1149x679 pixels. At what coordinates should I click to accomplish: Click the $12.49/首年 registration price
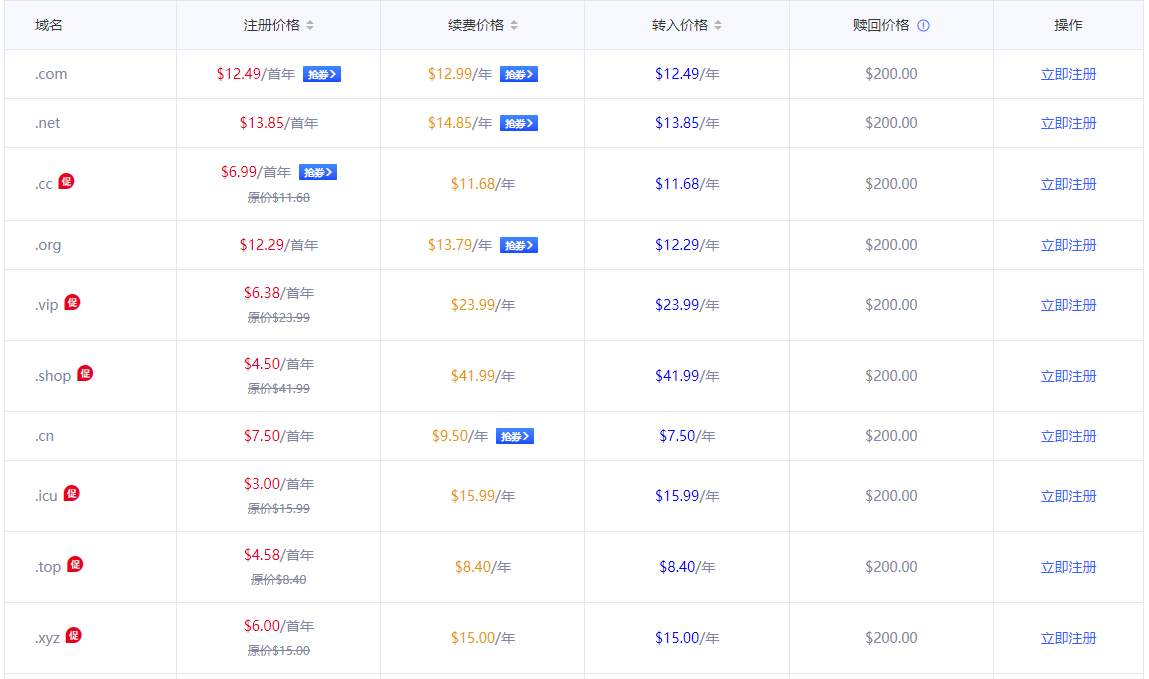[256, 74]
